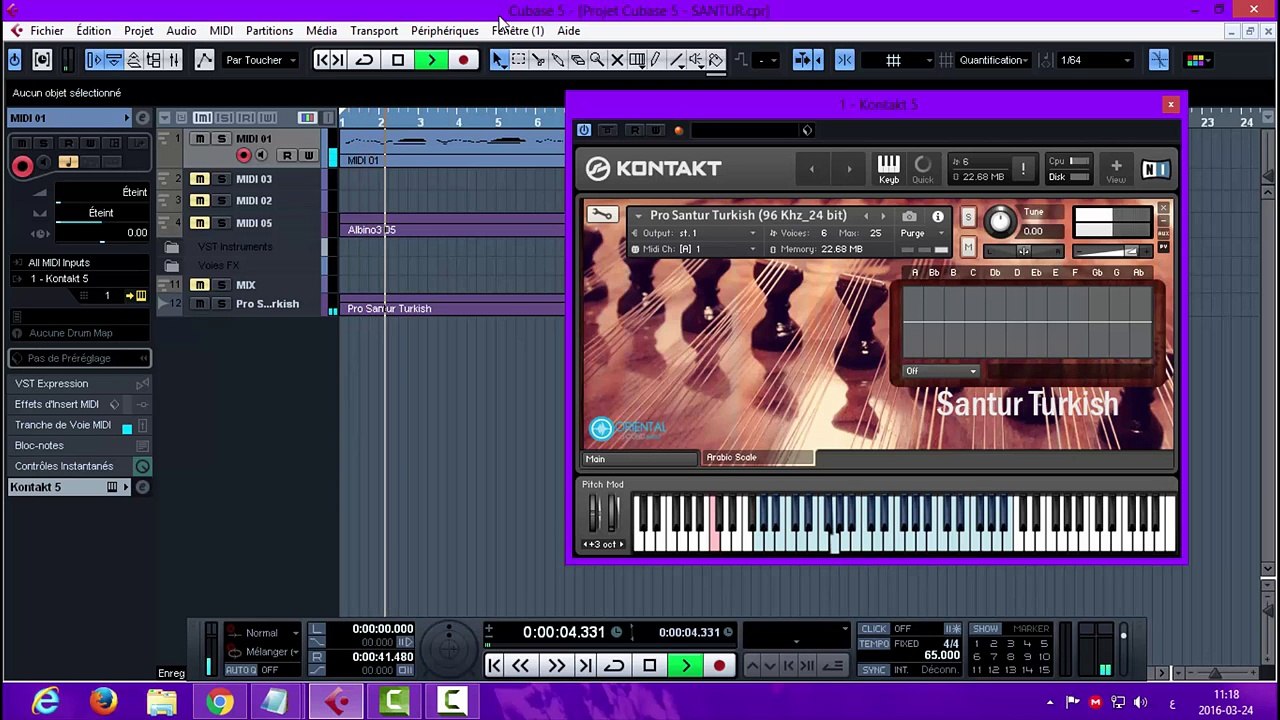Screen dimensions: 1280x720
Task: Open the Contrôles Instantanés inspector section
Action: [79, 466]
